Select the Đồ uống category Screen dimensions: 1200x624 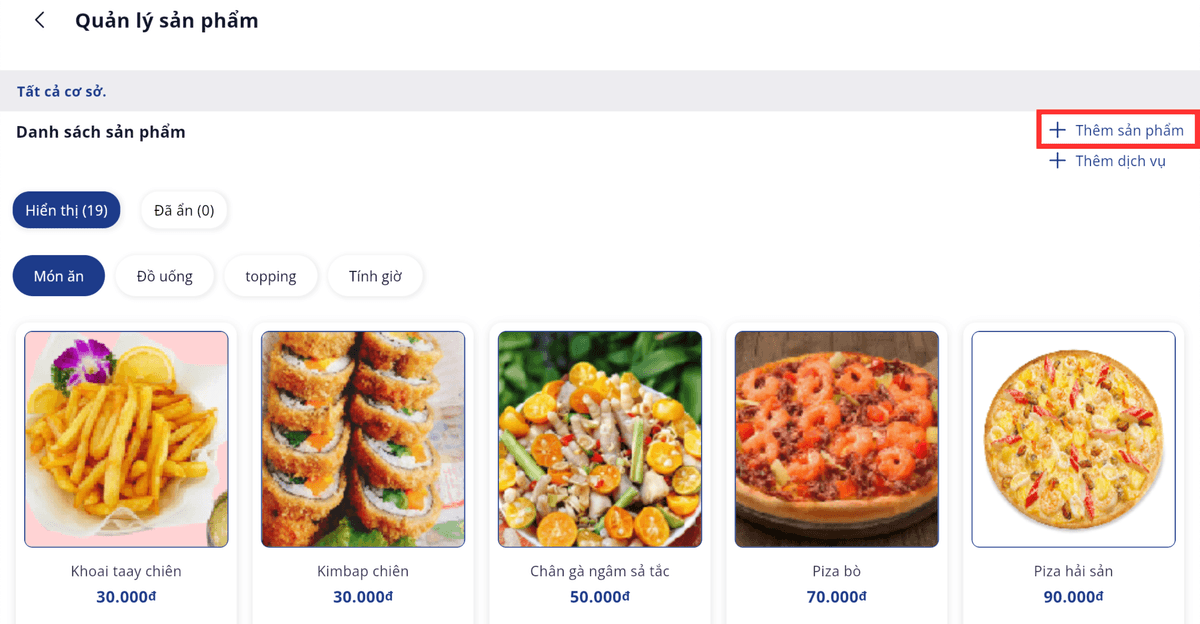tap(164, 276)
